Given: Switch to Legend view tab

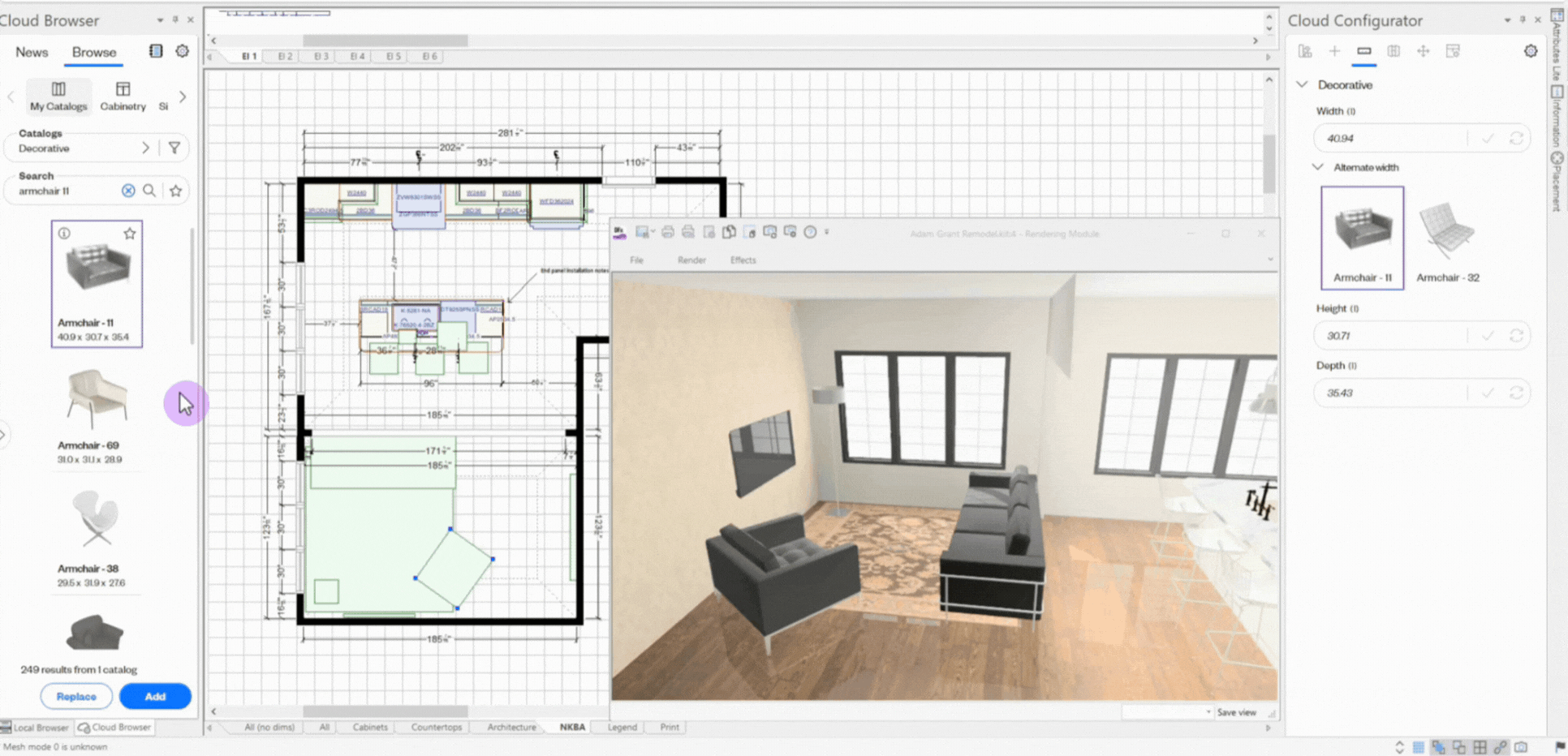Looking at the screenshot, I should 622,727.
